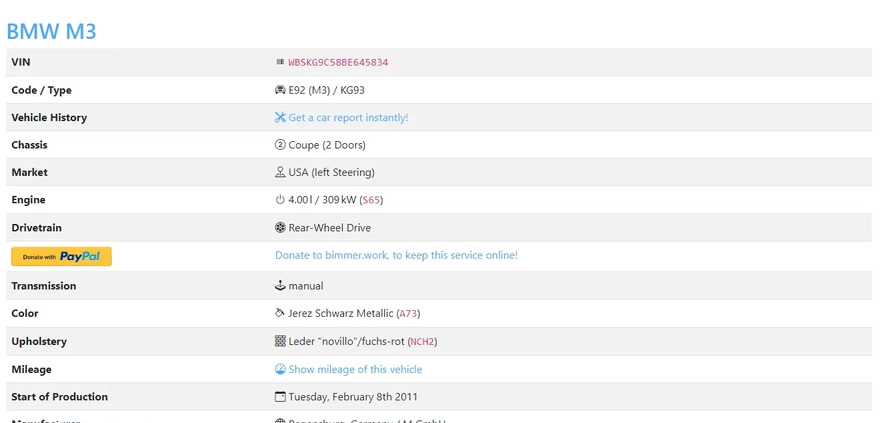Click the wheel icon beside Rear-Wheel Drive
This screenshot has height=423, width=882.
tap(280, 227)
